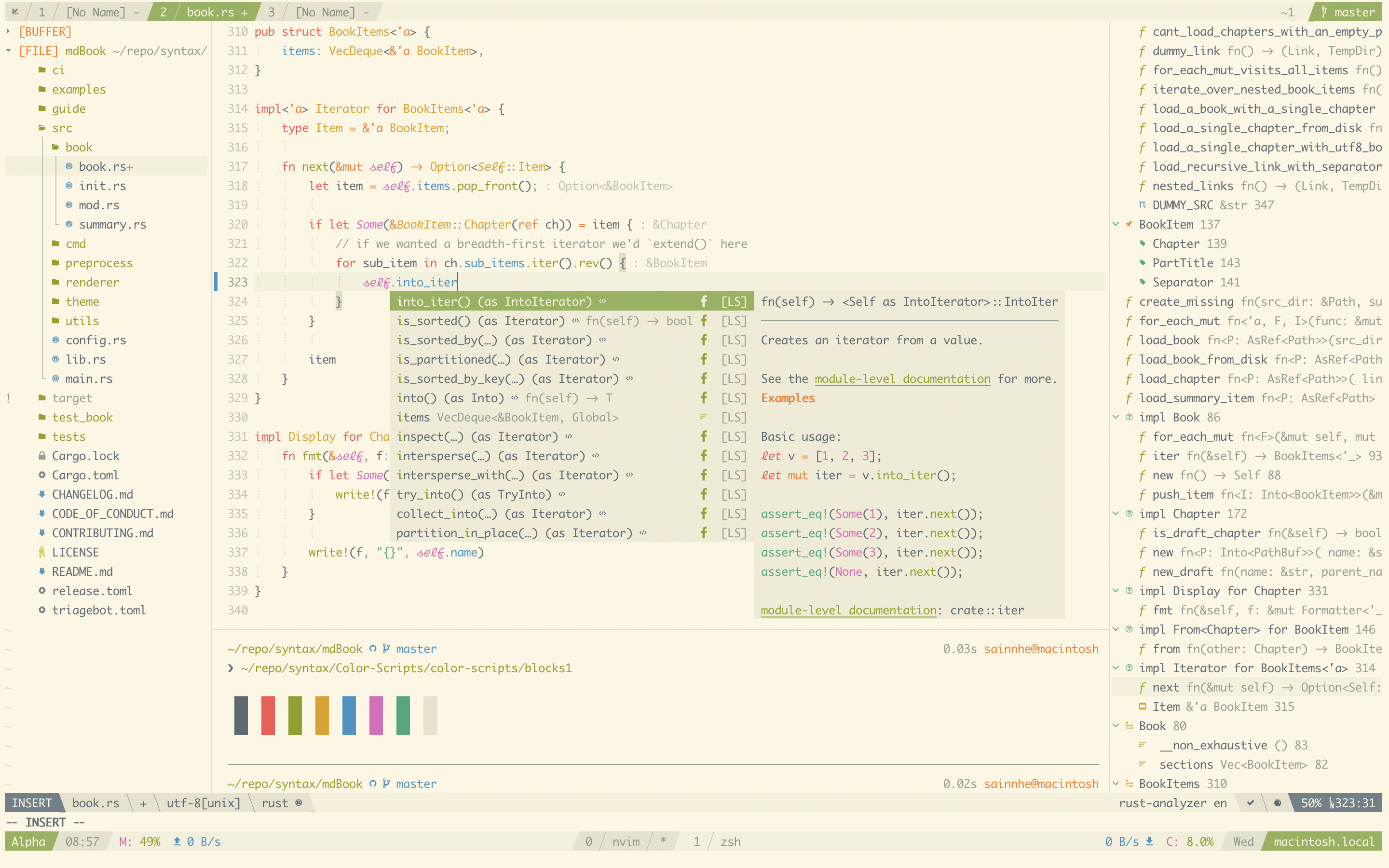
Task: Click the type icon beside Item &'a BookItem
Action: coord(1142,706)
